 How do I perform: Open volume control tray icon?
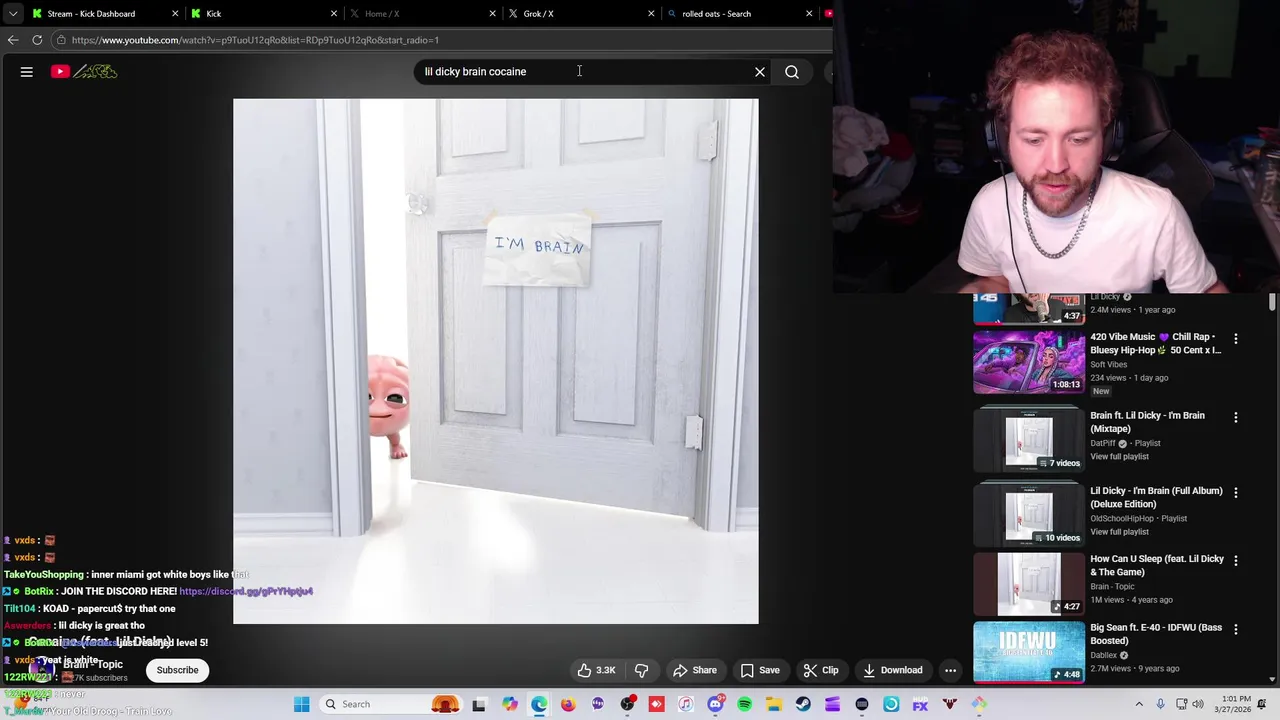(x=1198, y=704)
